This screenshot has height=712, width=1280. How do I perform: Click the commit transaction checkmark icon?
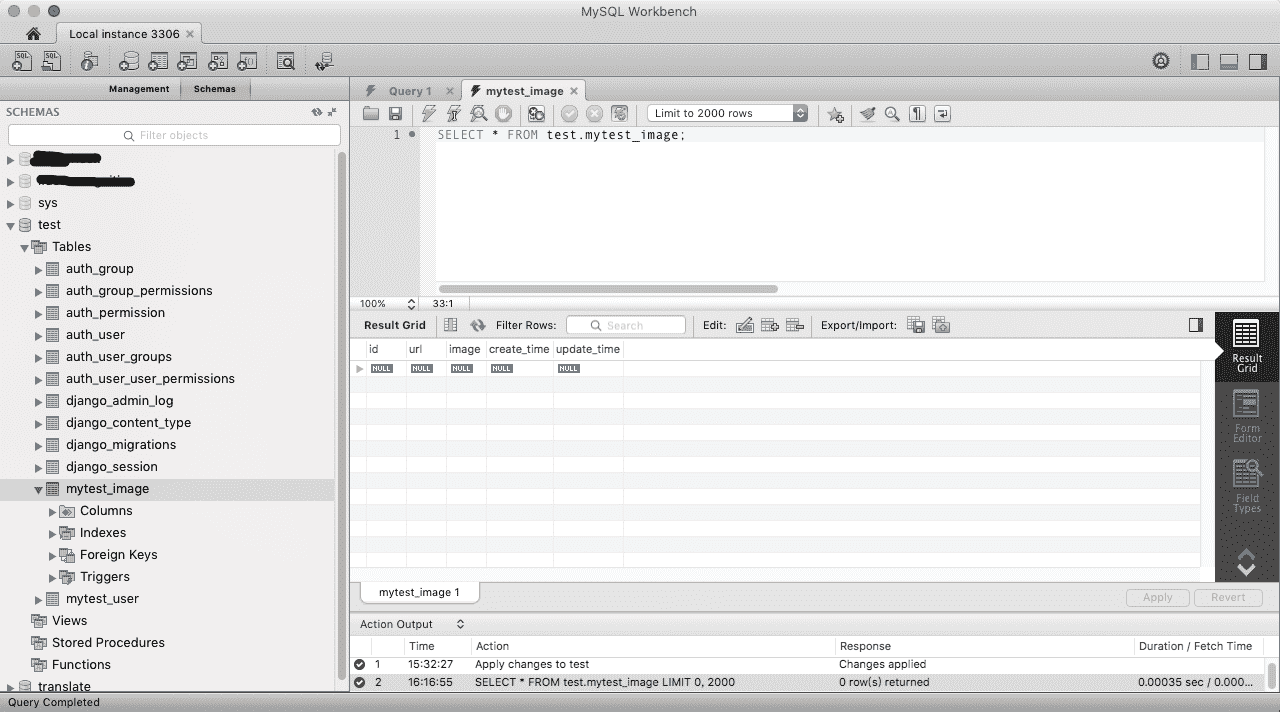tap(569, 114)
